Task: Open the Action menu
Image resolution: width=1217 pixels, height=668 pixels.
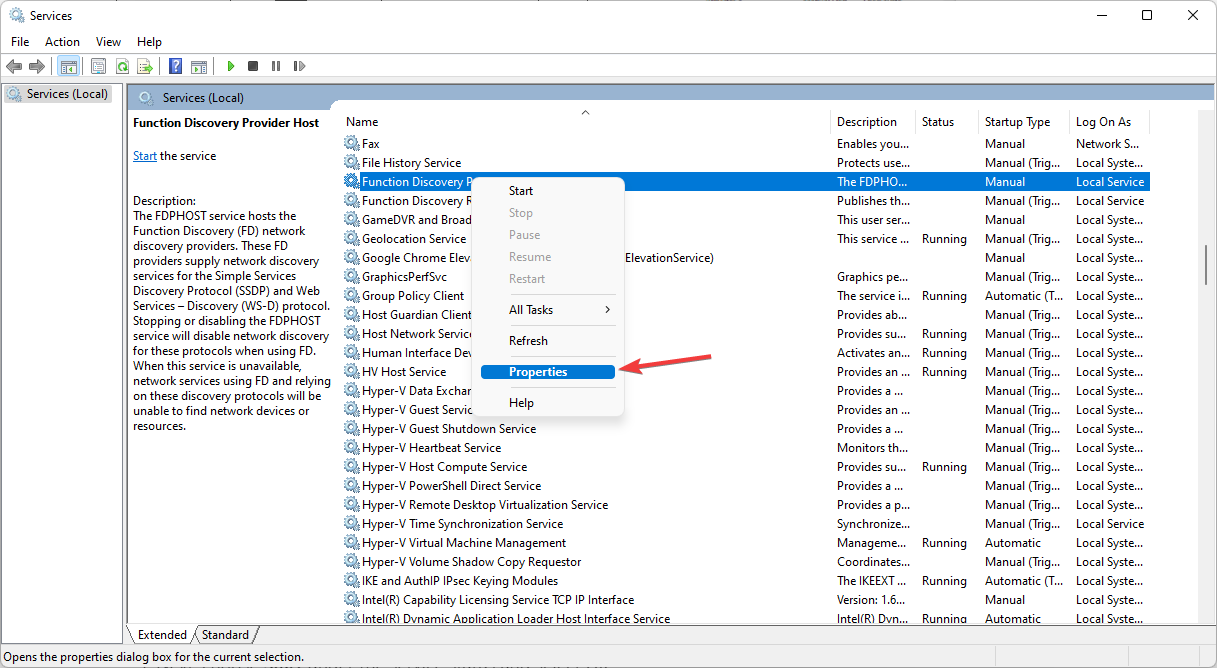Action: tap(62, 42)
